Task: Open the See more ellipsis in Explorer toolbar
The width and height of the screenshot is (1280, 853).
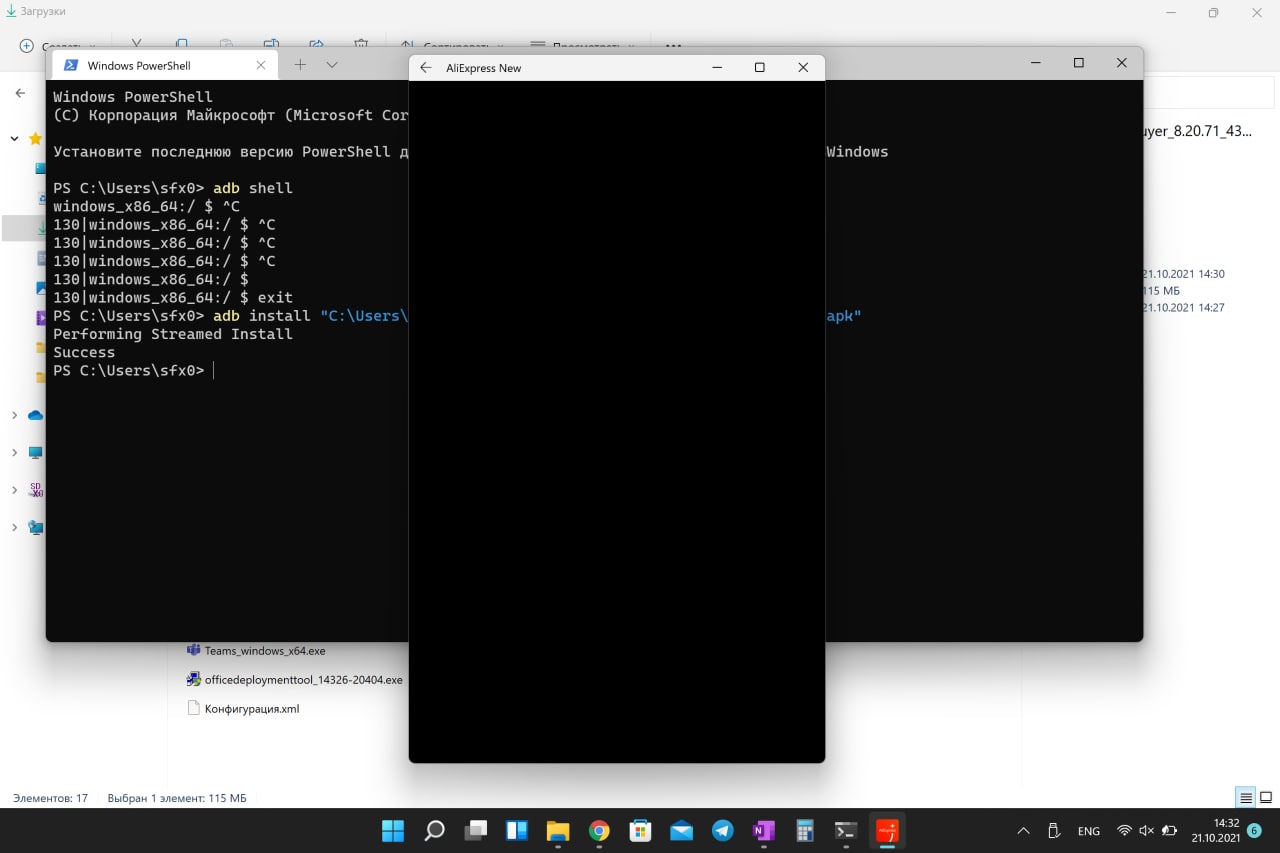Action: (x=673, y=46)
